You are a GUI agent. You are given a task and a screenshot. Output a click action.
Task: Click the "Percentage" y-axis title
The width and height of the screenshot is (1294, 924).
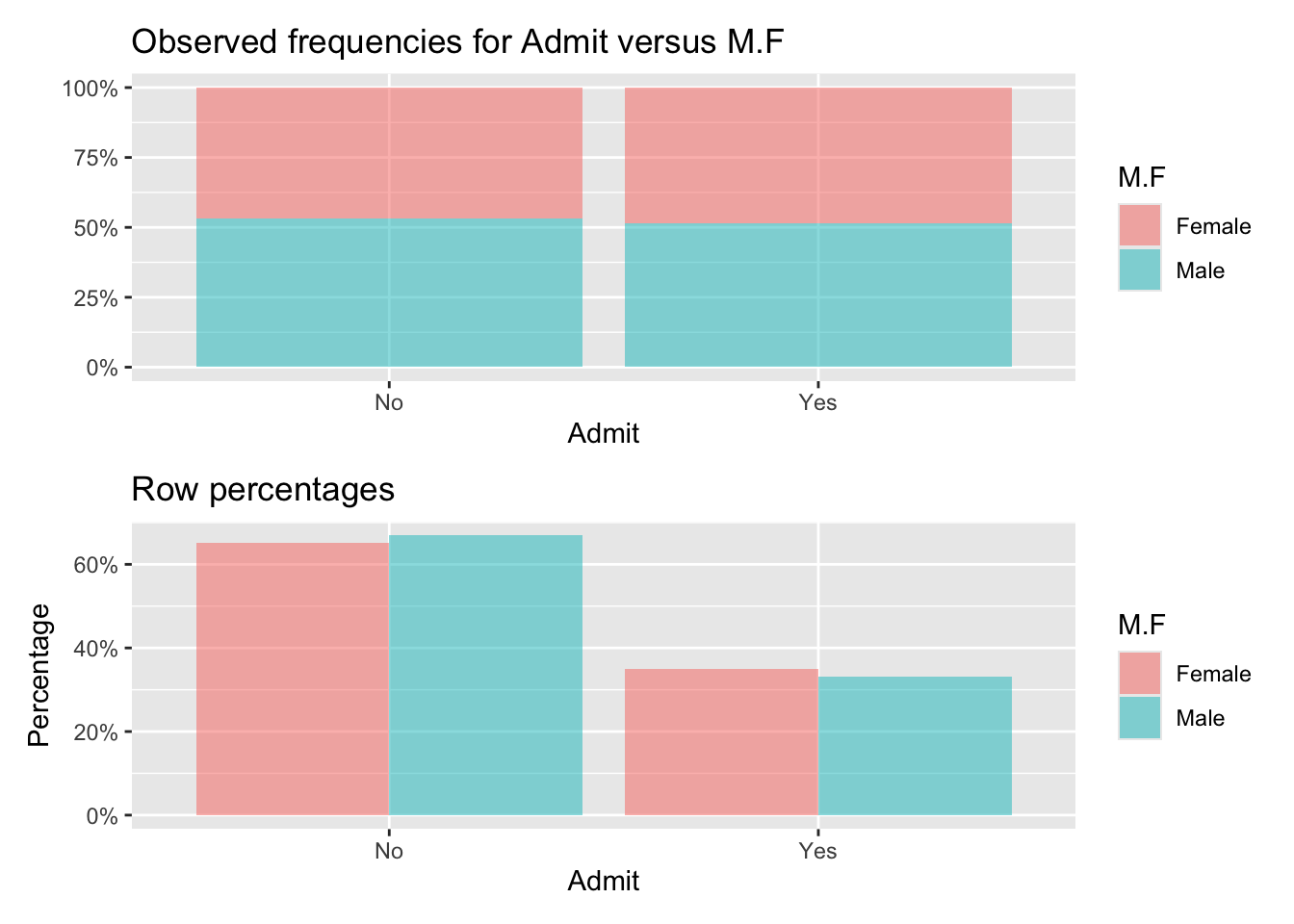tap(39, 675)
